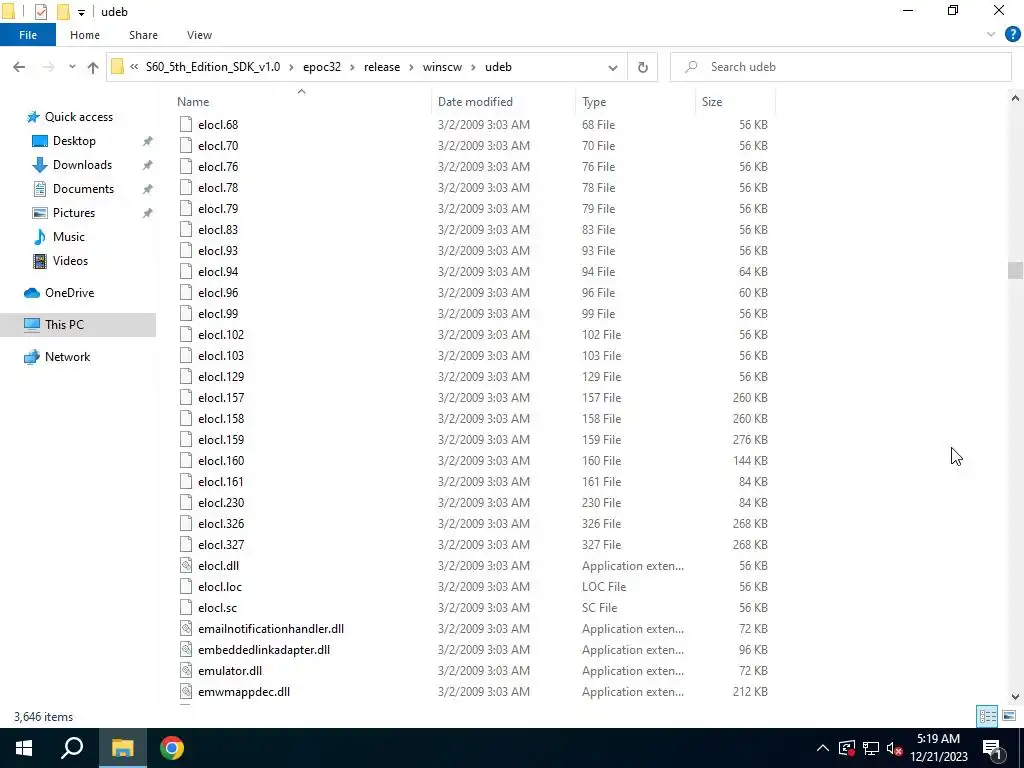This screenshot has height=768, width=1024.
Task: Select the elocl.94 file icon
Action: (x=186, y=272)
